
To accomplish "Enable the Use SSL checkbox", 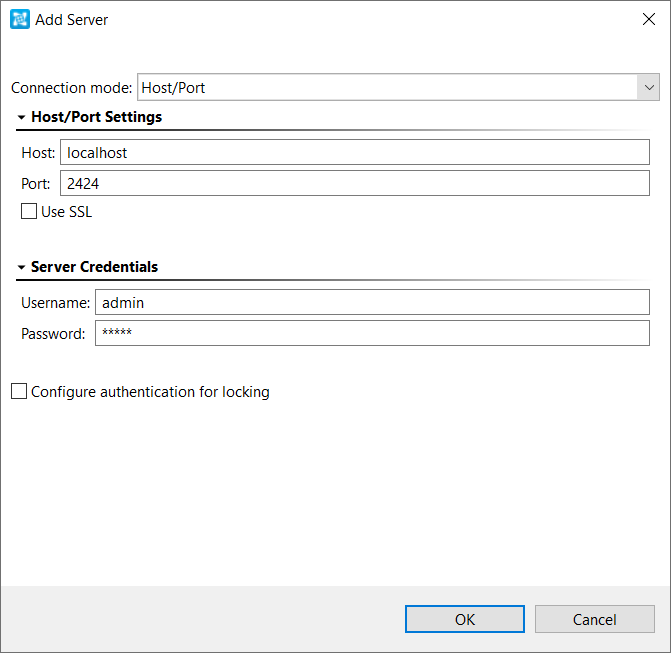I will coord(29,211).
